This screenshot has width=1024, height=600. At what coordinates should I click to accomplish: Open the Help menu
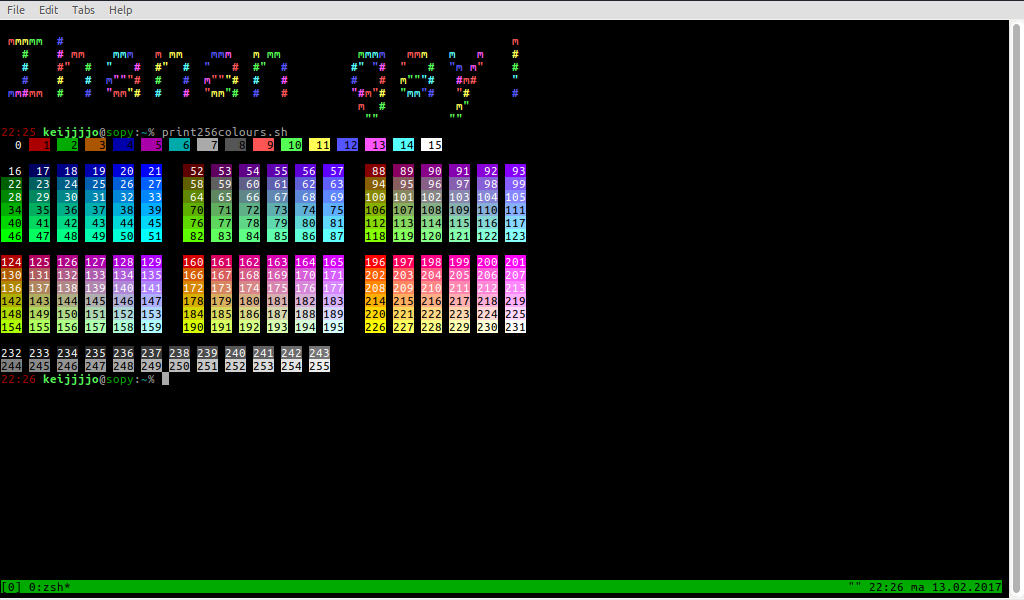click(120, 10)
